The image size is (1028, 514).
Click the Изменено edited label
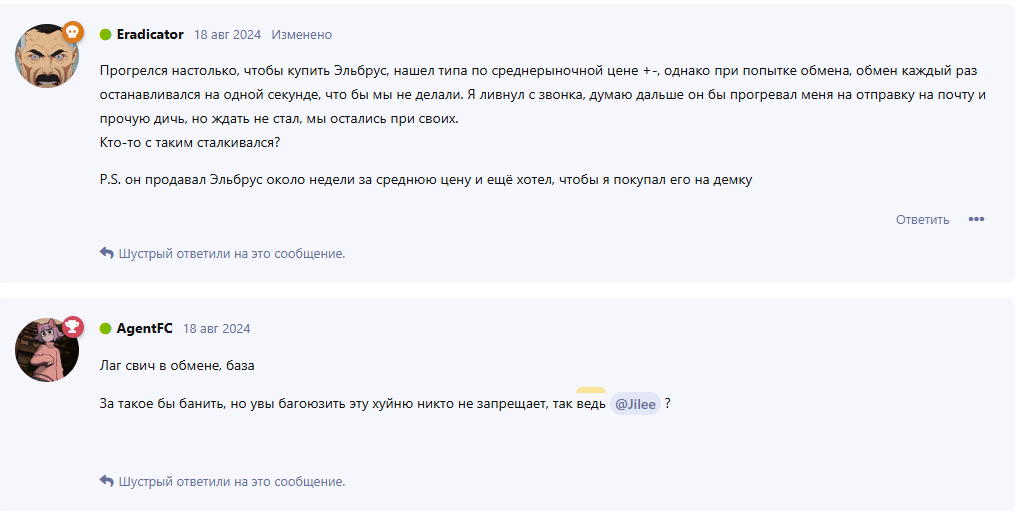(x=301, y=34)
